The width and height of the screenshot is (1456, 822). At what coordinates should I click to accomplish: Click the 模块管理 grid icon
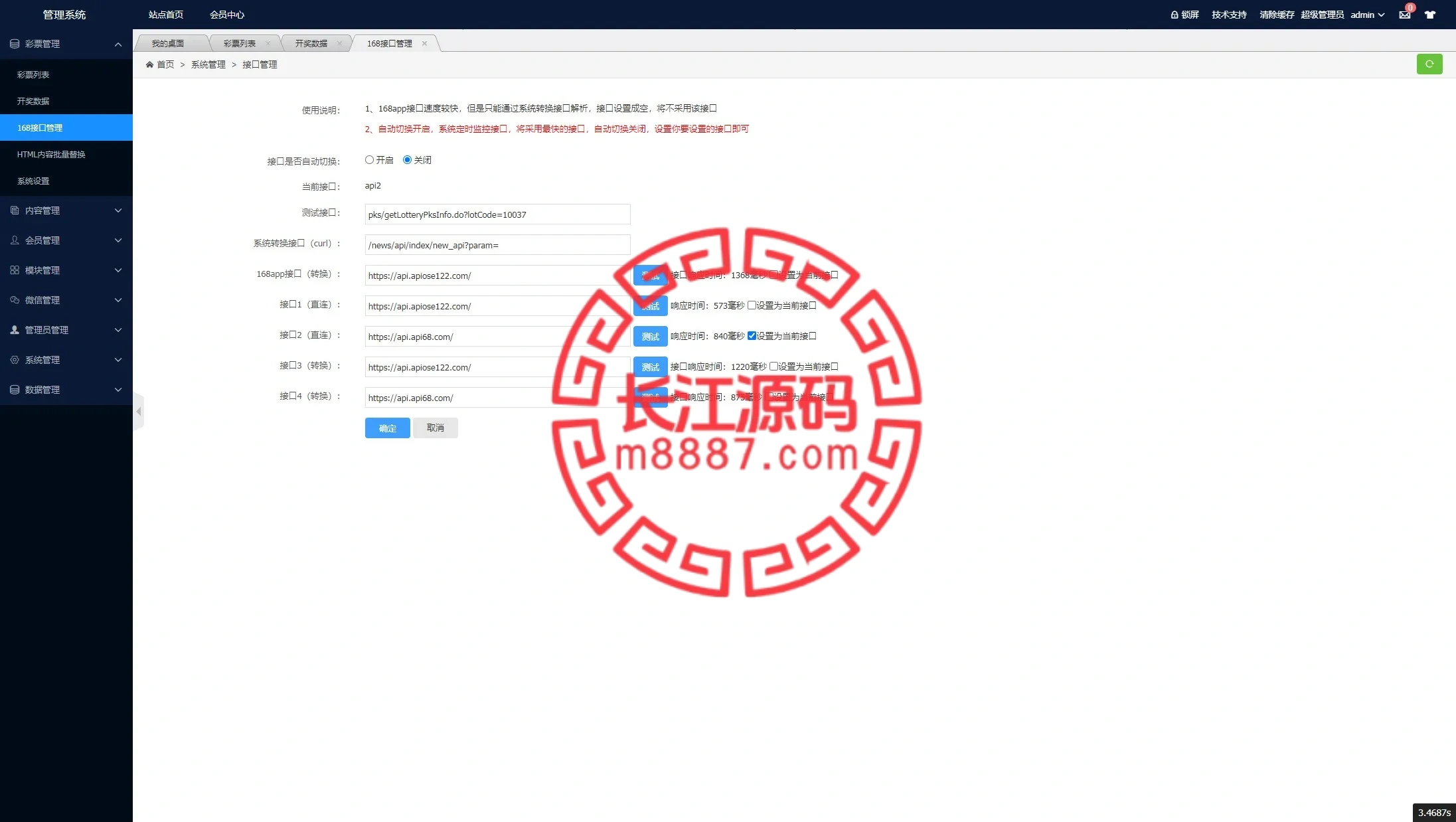pos(15,270)
